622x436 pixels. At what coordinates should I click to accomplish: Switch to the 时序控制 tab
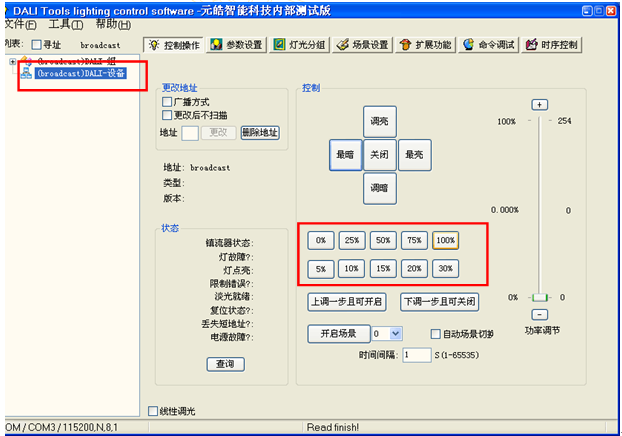click(x=552, y=45)
